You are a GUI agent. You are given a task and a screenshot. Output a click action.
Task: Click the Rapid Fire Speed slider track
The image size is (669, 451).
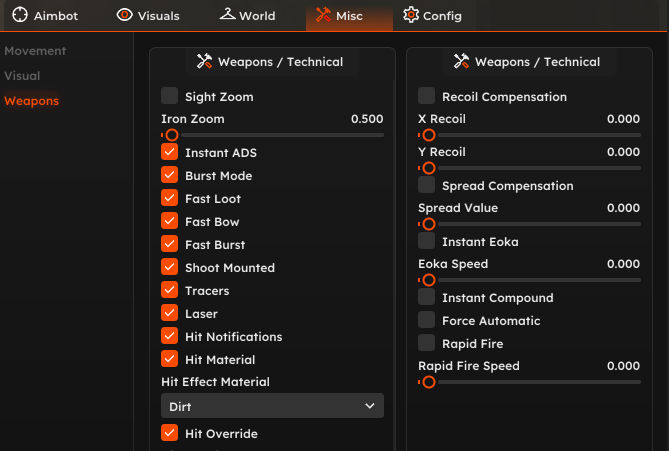pyautogui.click(x=539, y=382)
